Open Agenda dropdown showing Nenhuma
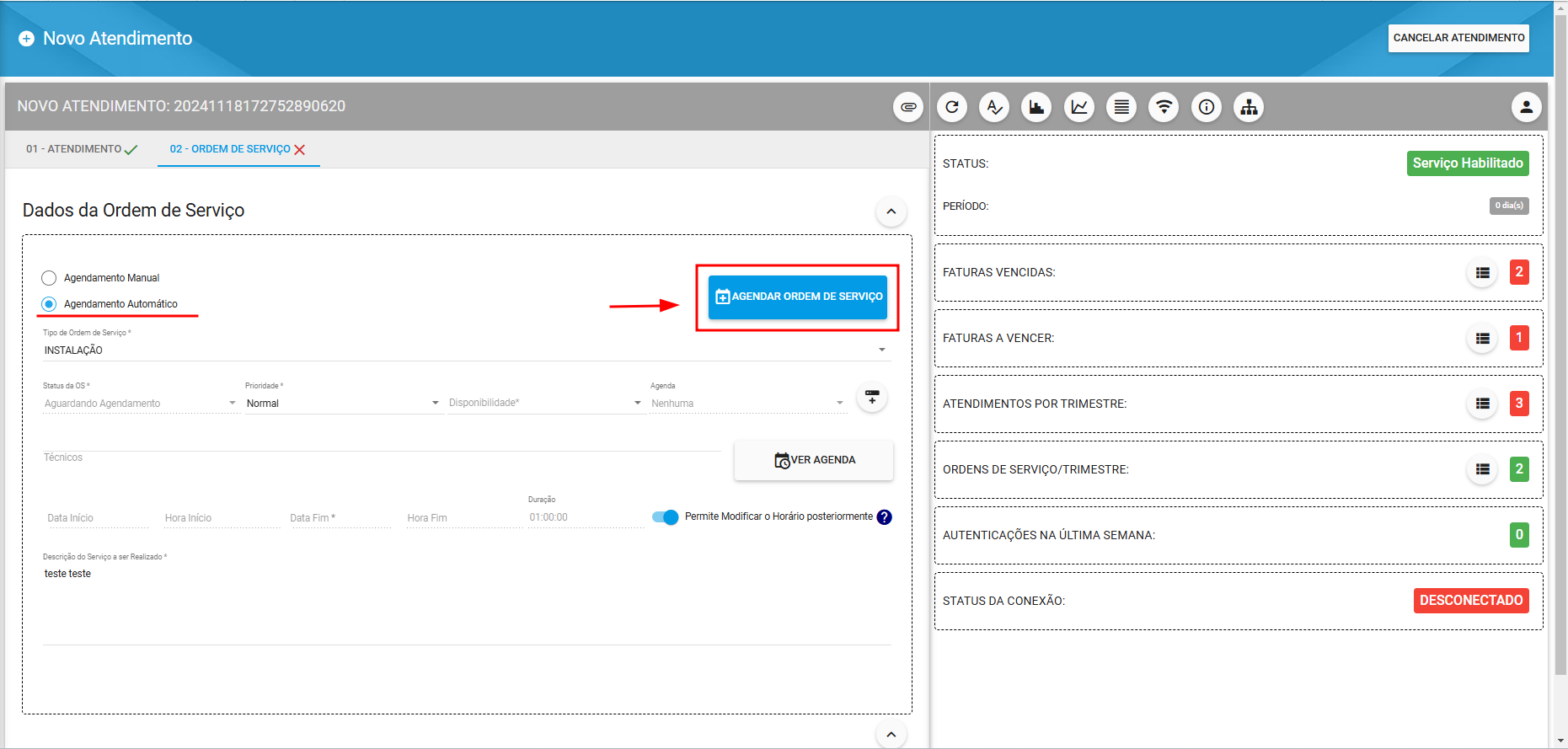 747,404
